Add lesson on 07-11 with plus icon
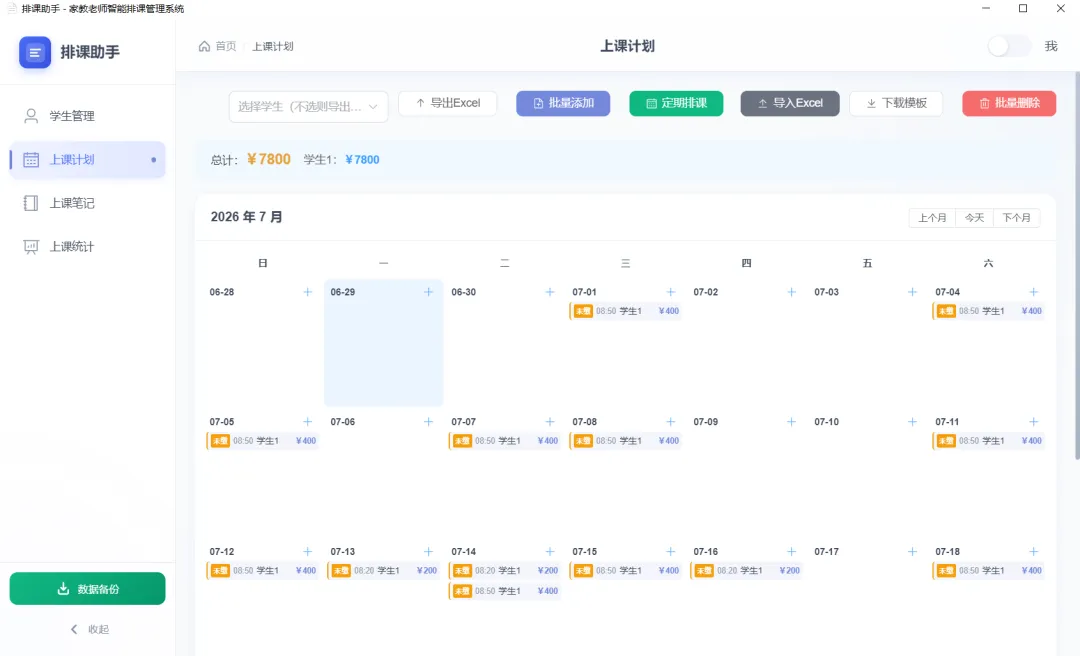Image resolution: width=1080 pixels, height=656 pixels. coord(1033,422)
